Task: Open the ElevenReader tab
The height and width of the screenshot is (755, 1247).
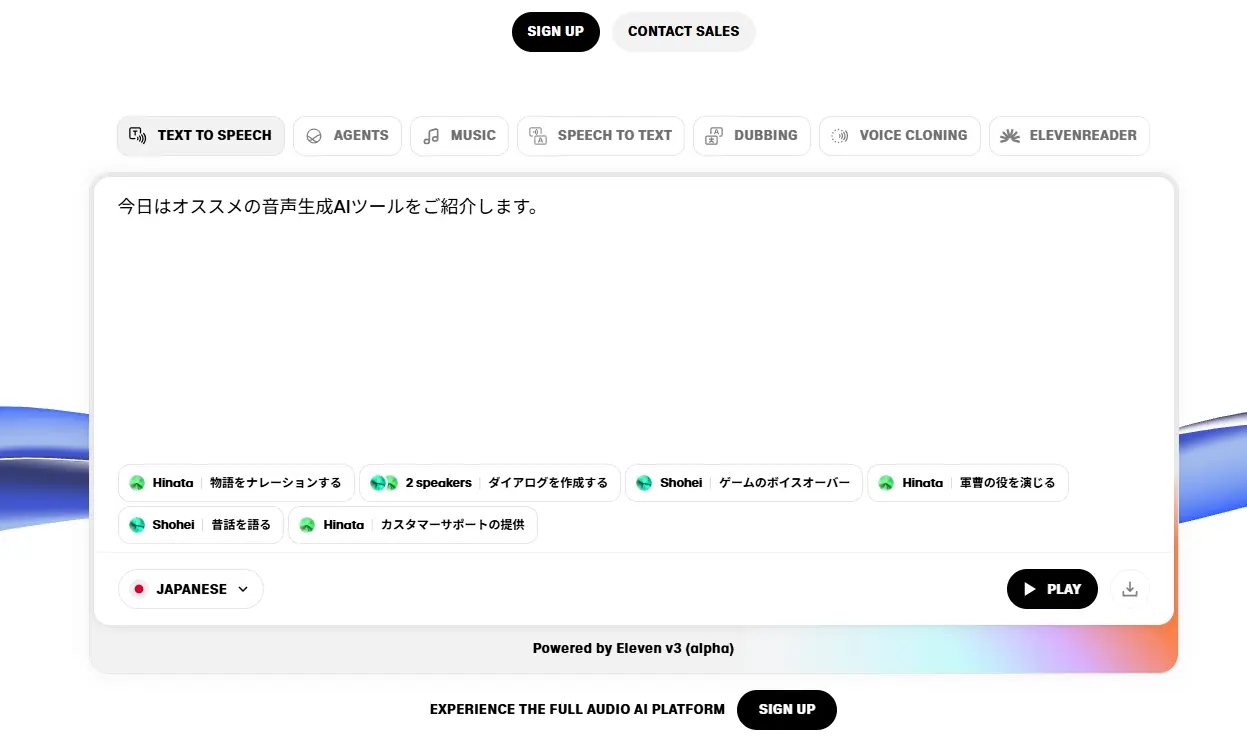Action: click(1069, 136)
